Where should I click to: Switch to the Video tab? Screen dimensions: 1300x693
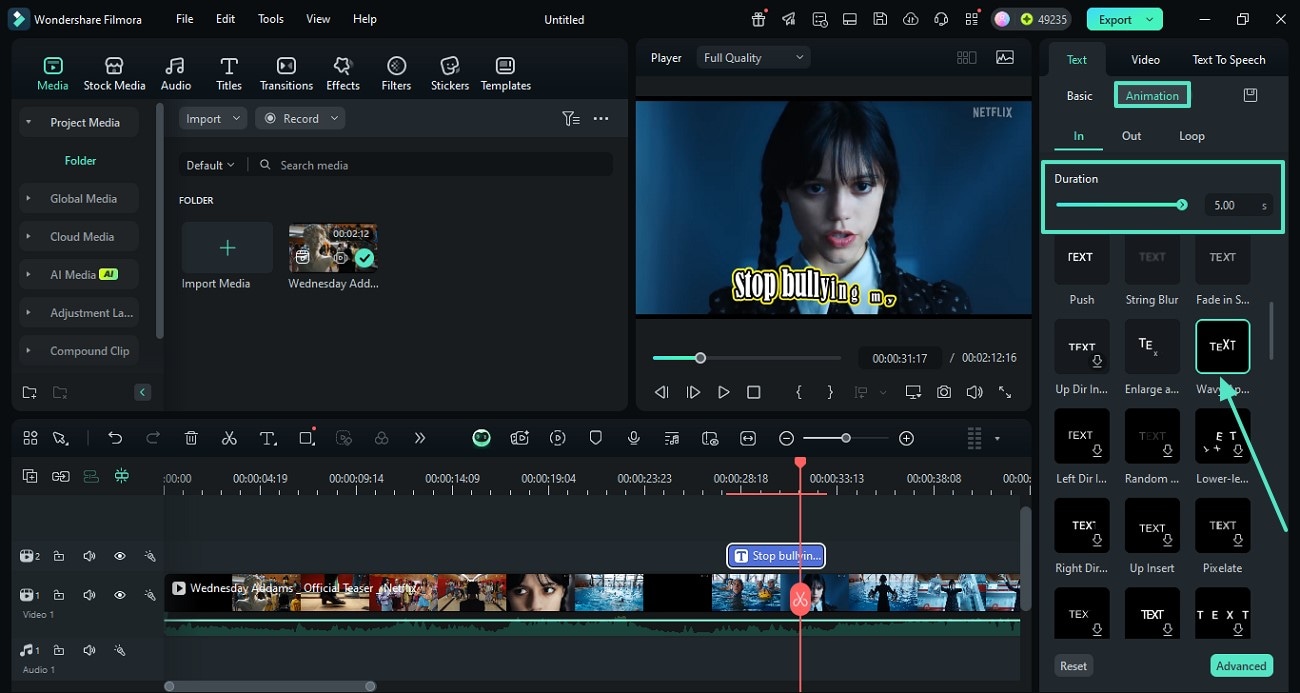[x=1145, y=59]
